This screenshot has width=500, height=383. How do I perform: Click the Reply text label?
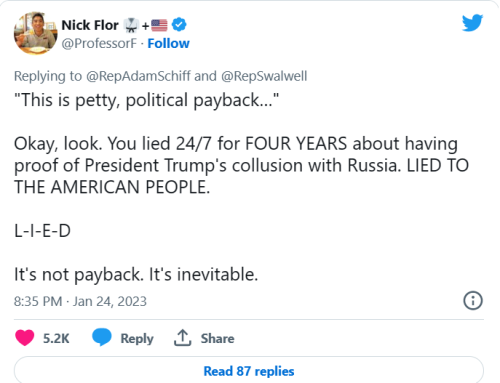[x=137, y=339]
